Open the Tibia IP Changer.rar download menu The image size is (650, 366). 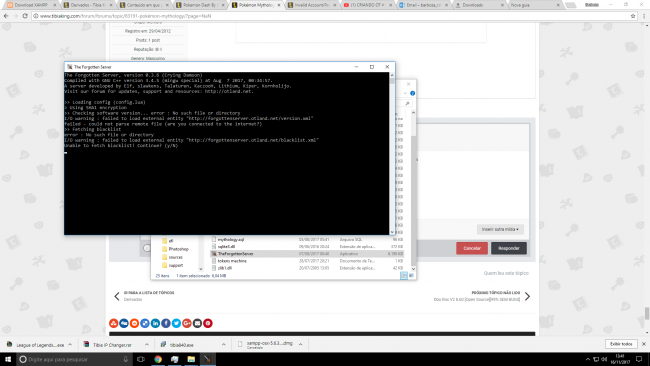click(147, 344)
